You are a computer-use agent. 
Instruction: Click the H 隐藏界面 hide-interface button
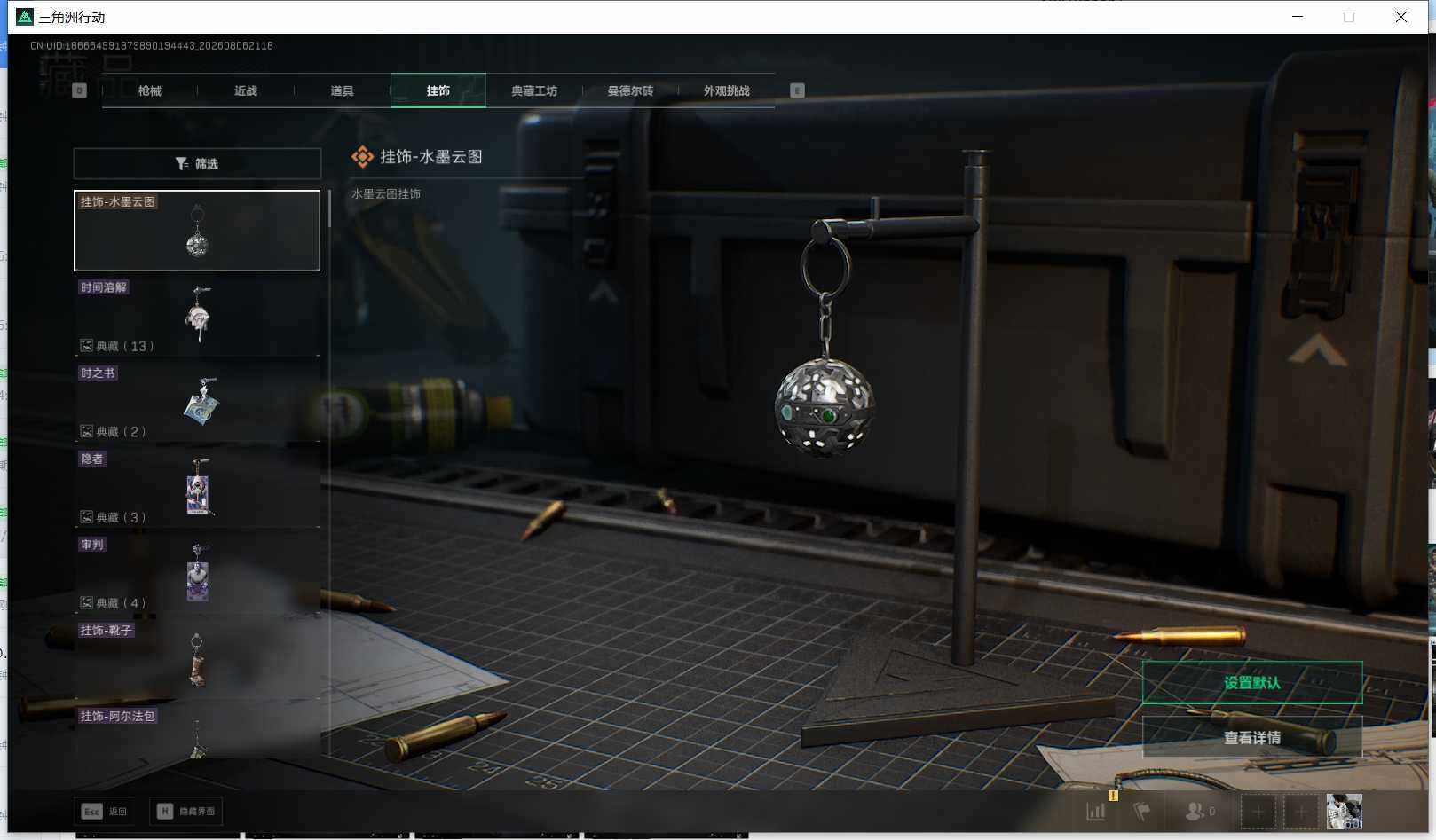click(185, 811)
